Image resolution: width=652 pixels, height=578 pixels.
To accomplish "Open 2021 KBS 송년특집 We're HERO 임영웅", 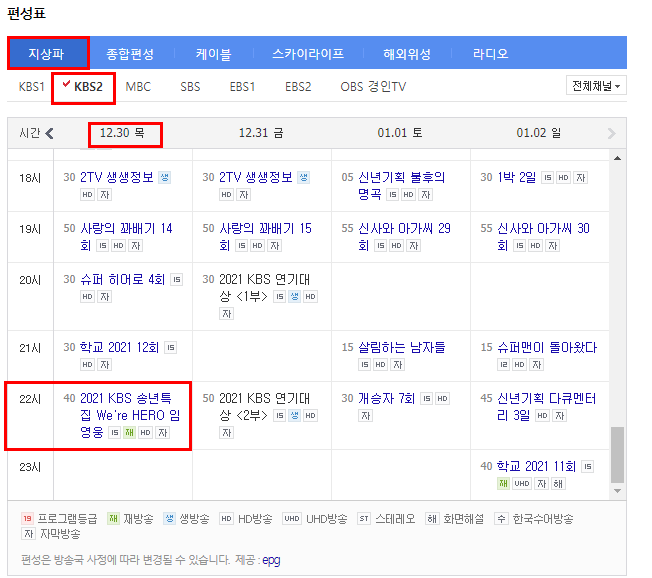I will pyautogui.click(x=130, y=415).
